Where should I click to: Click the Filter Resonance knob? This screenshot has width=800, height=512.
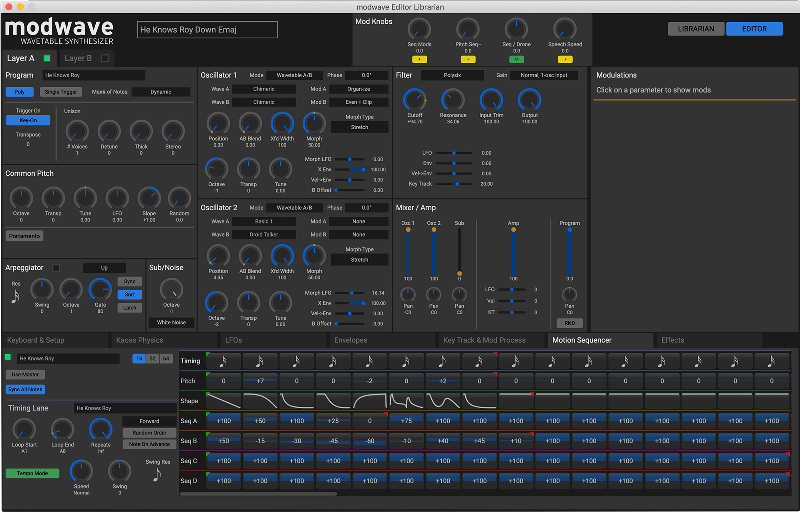coord(453,99)
